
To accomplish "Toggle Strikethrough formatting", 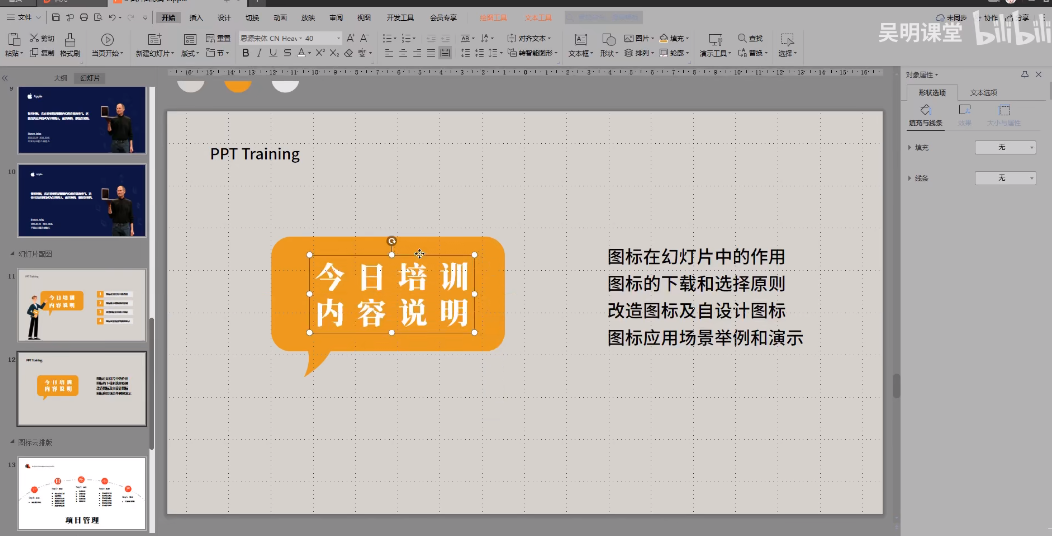I will click(x=287, y=52).
